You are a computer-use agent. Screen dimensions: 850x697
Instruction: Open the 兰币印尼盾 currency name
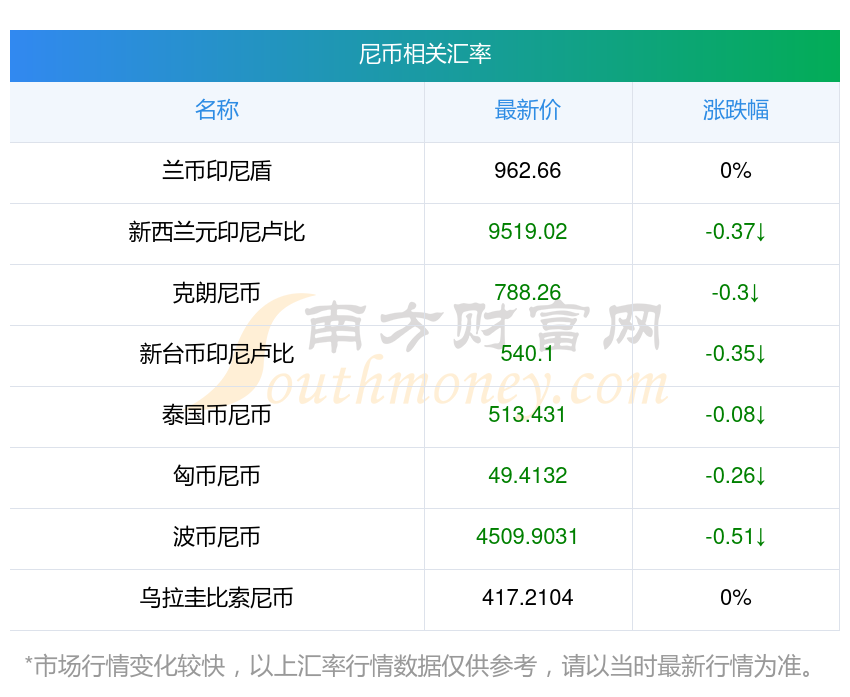click(217, 171)
